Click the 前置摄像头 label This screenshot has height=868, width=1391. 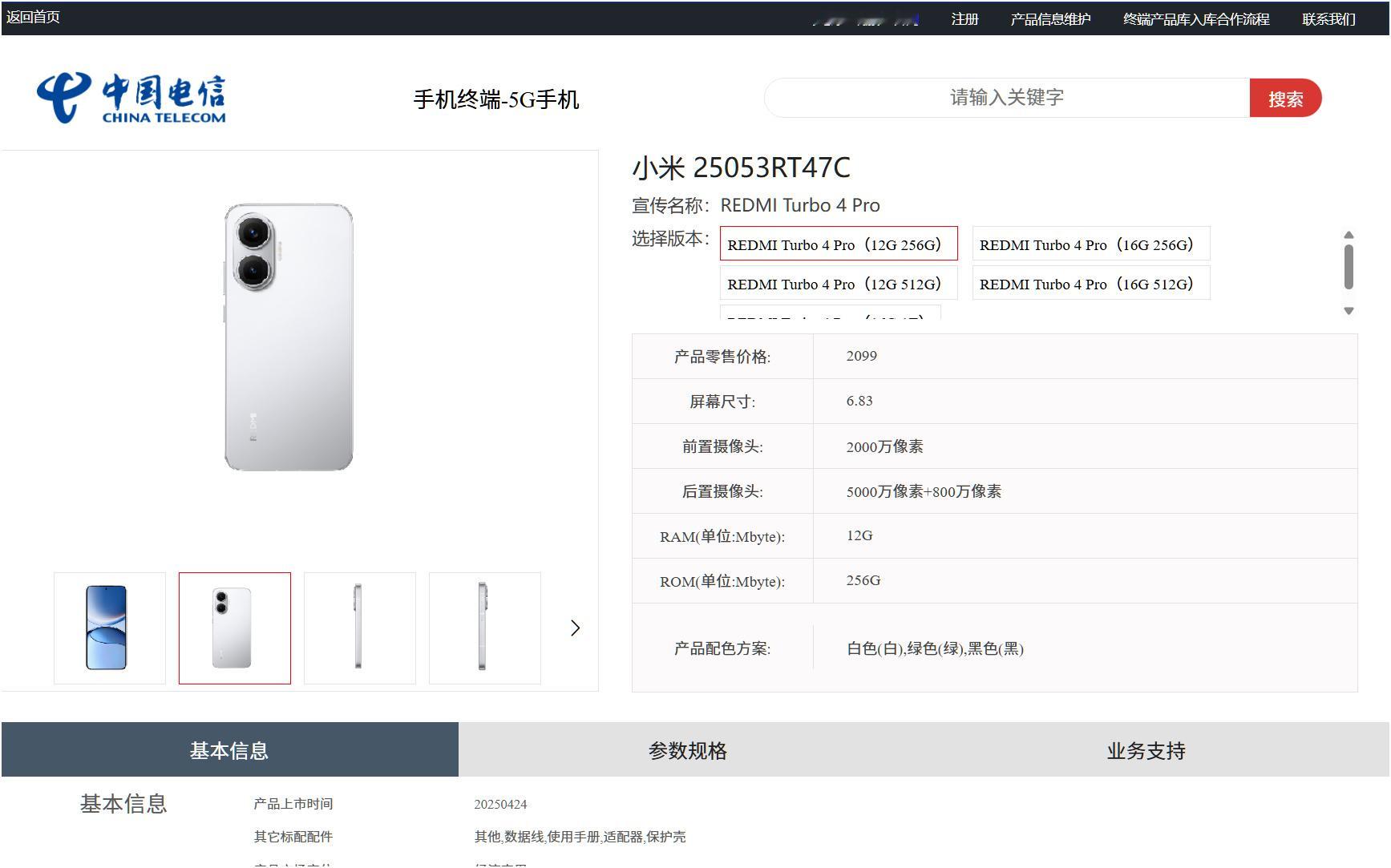pos(722,446)
